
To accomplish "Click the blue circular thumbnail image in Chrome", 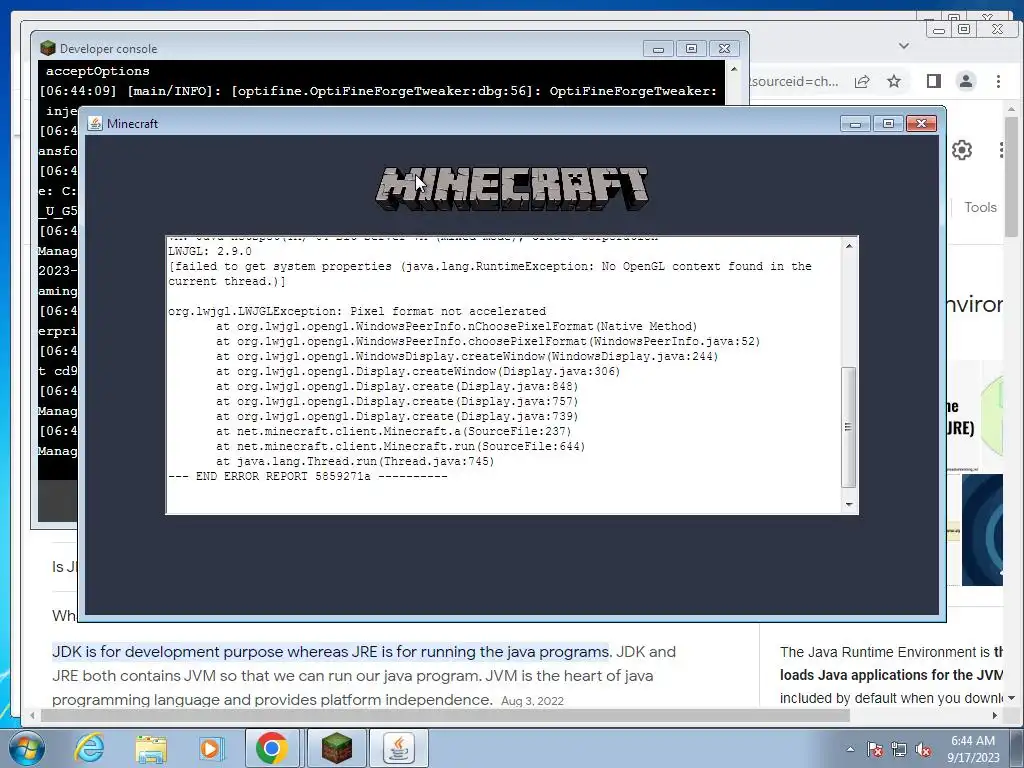I will [x=982, y=530].
